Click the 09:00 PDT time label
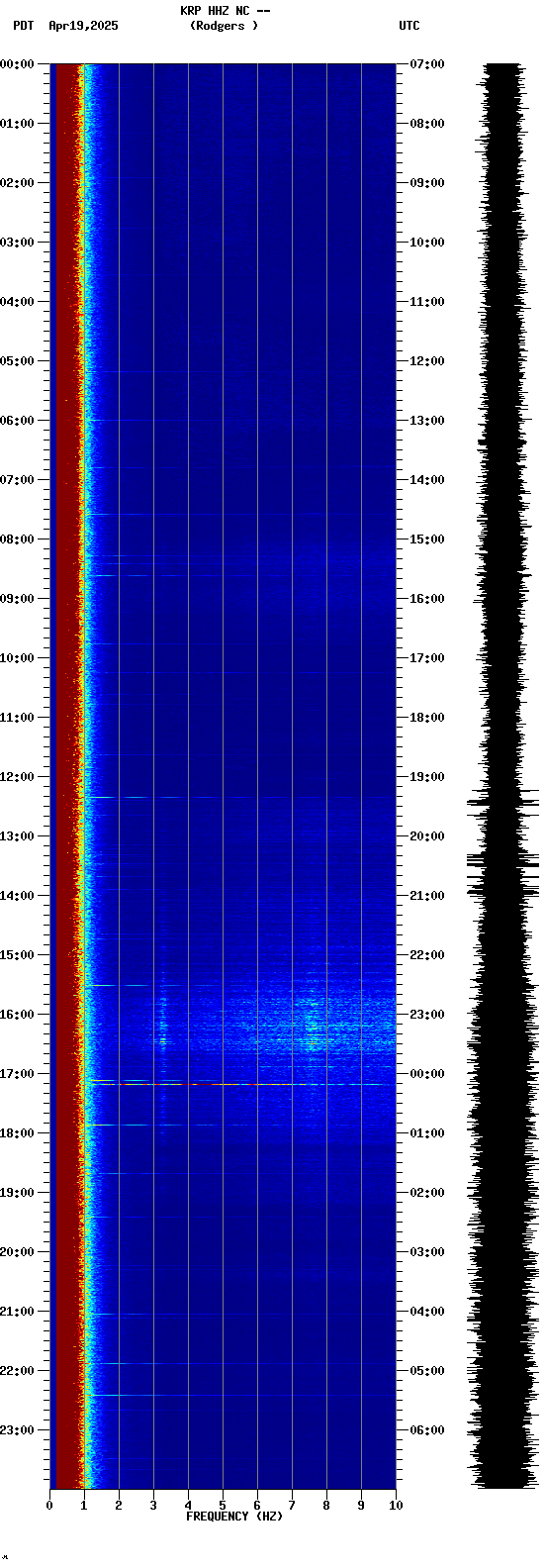The height and width of the screenshot is (1568, 546). [17, 599]
